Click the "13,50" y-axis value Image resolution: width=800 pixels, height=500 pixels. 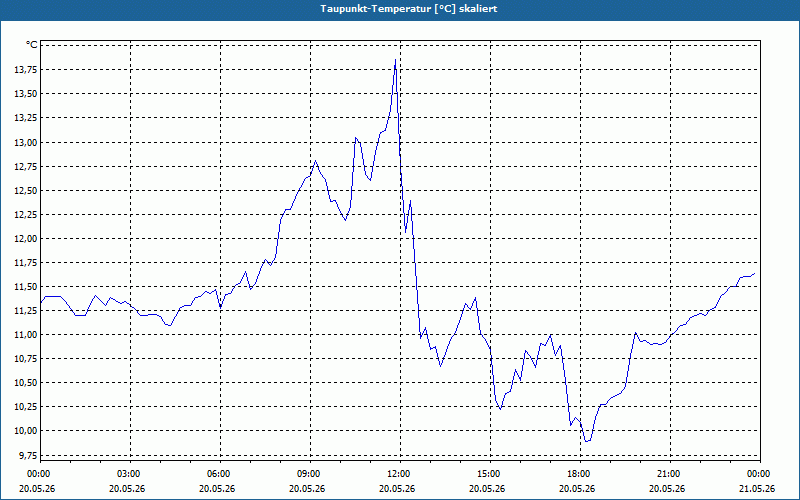click(26, 93)
